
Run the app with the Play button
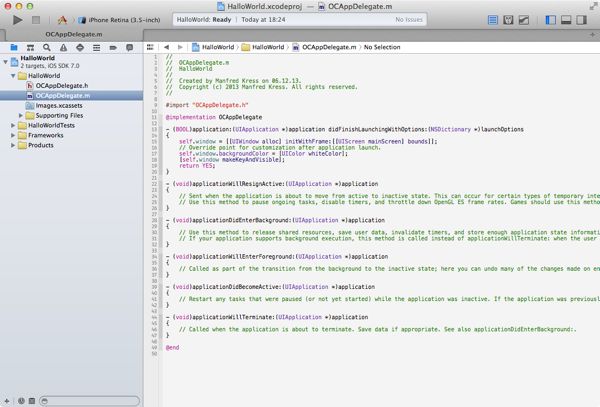(x=17, y=20)
